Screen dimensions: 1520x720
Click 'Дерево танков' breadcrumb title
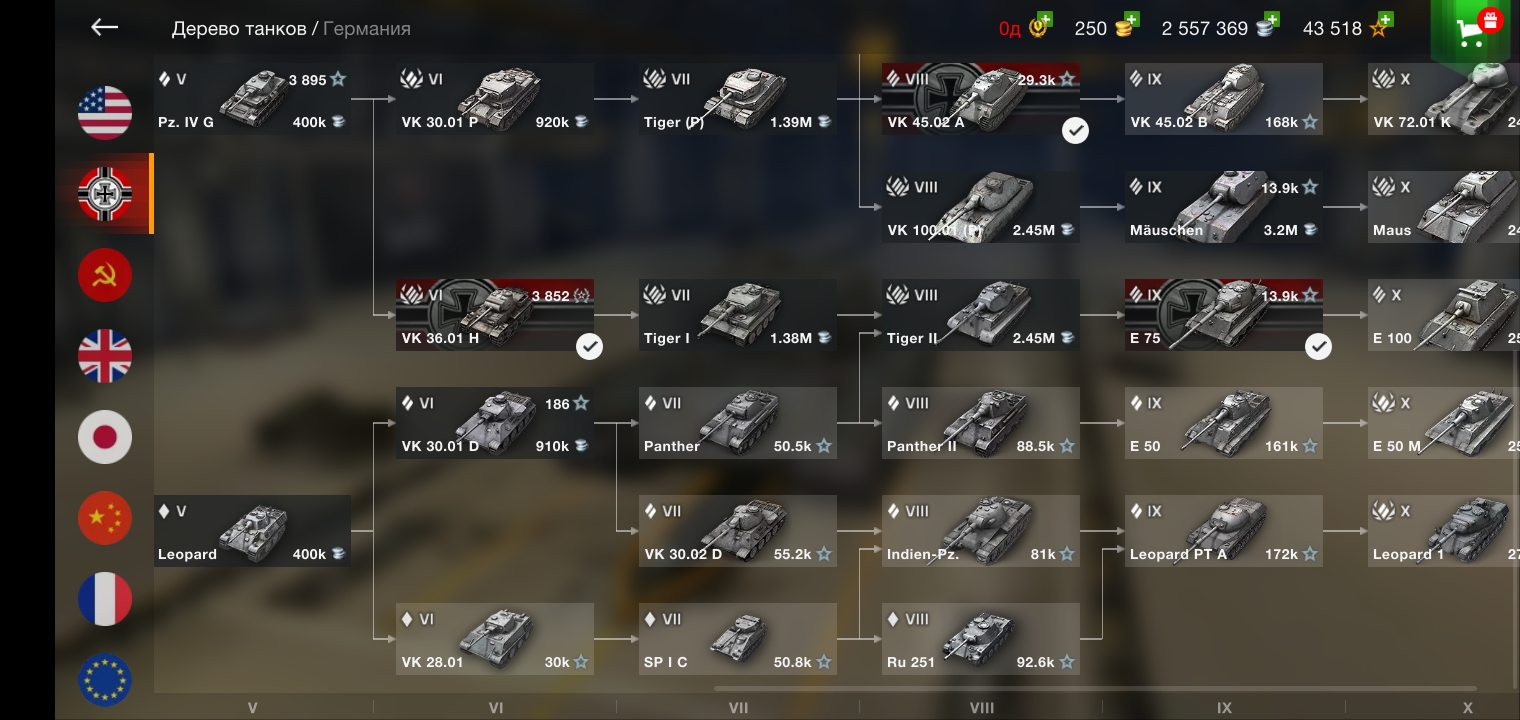pos(239,29)
